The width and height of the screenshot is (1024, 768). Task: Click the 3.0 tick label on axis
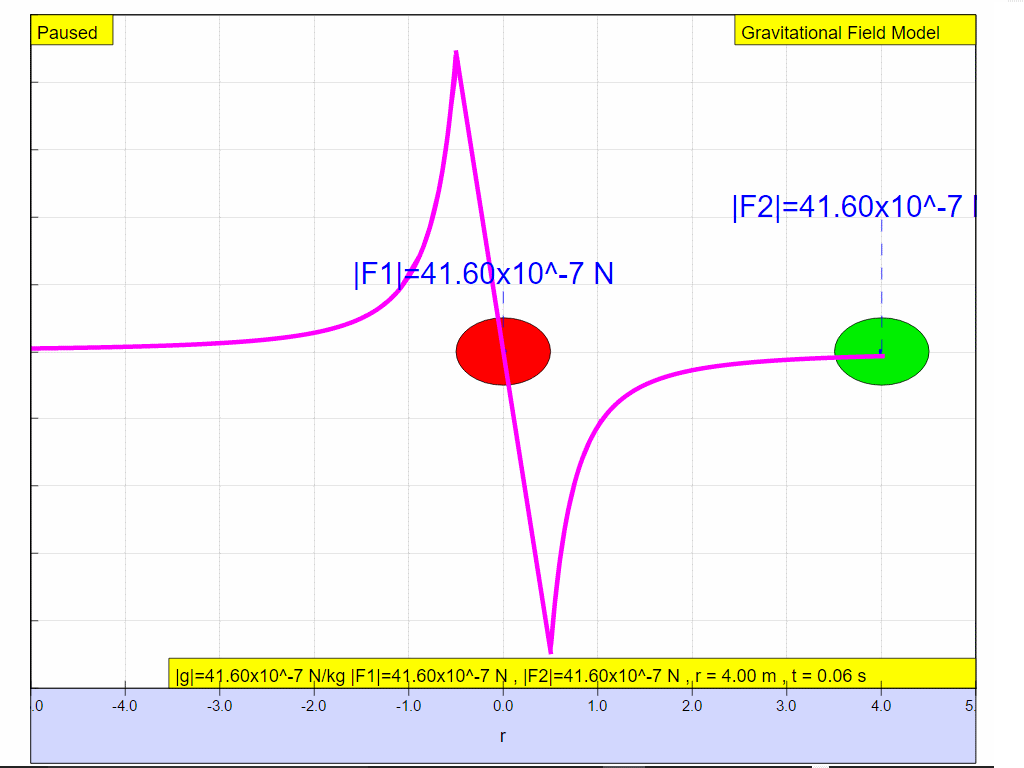coord(786,706)
